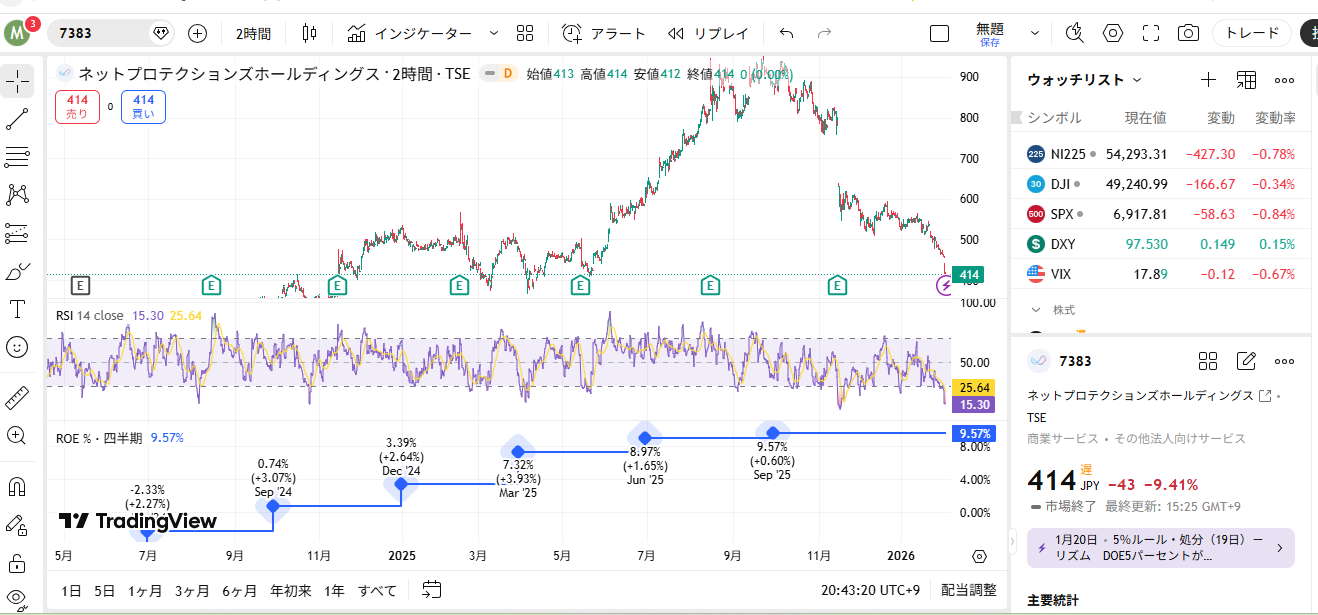Toggle magnet mode in left toolbar
Screen dimensions: 1318x615
click(17, 487)
